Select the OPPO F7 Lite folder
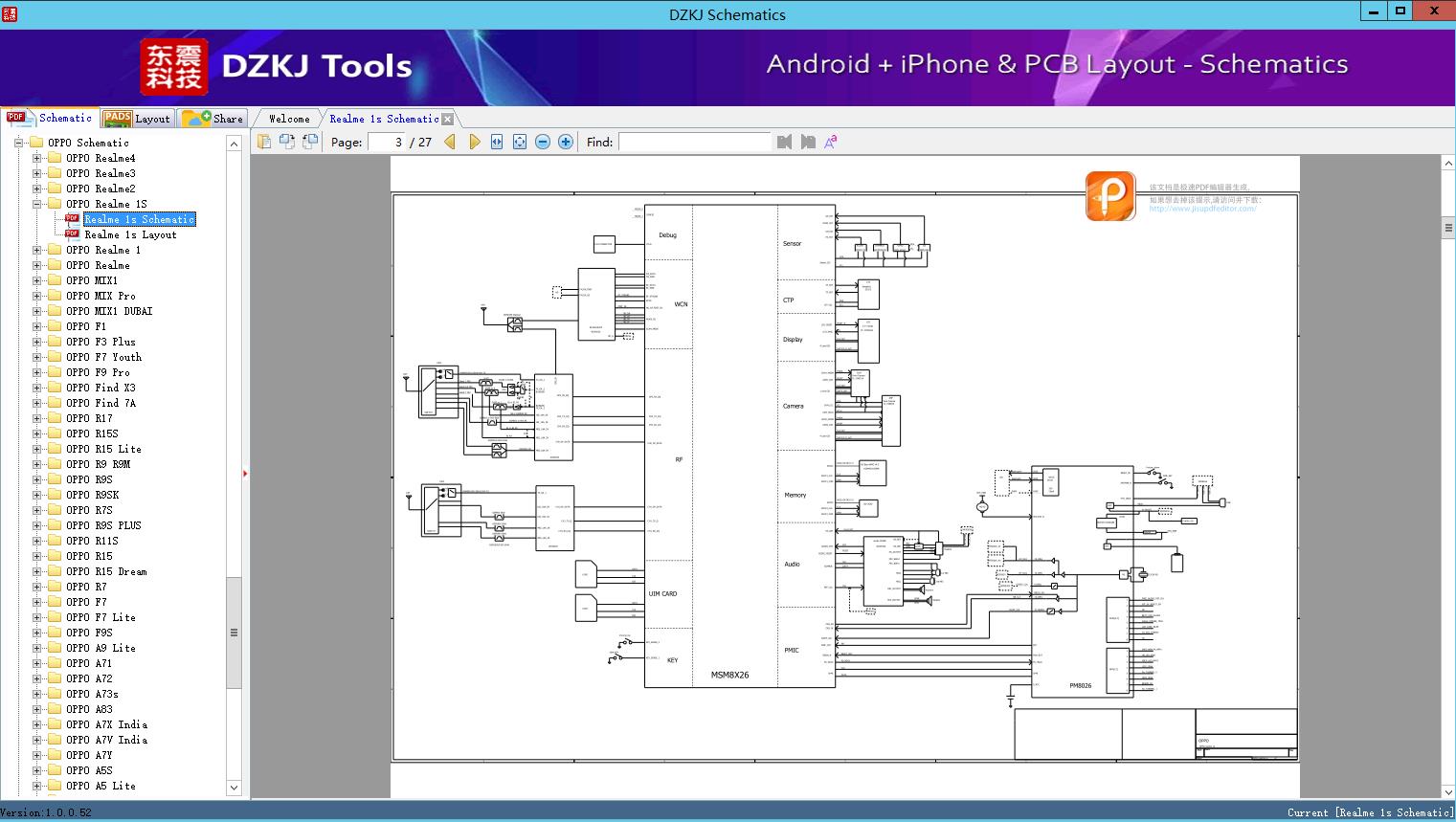This screenshot has width=1456, height=822. click(x=101, y=617)
